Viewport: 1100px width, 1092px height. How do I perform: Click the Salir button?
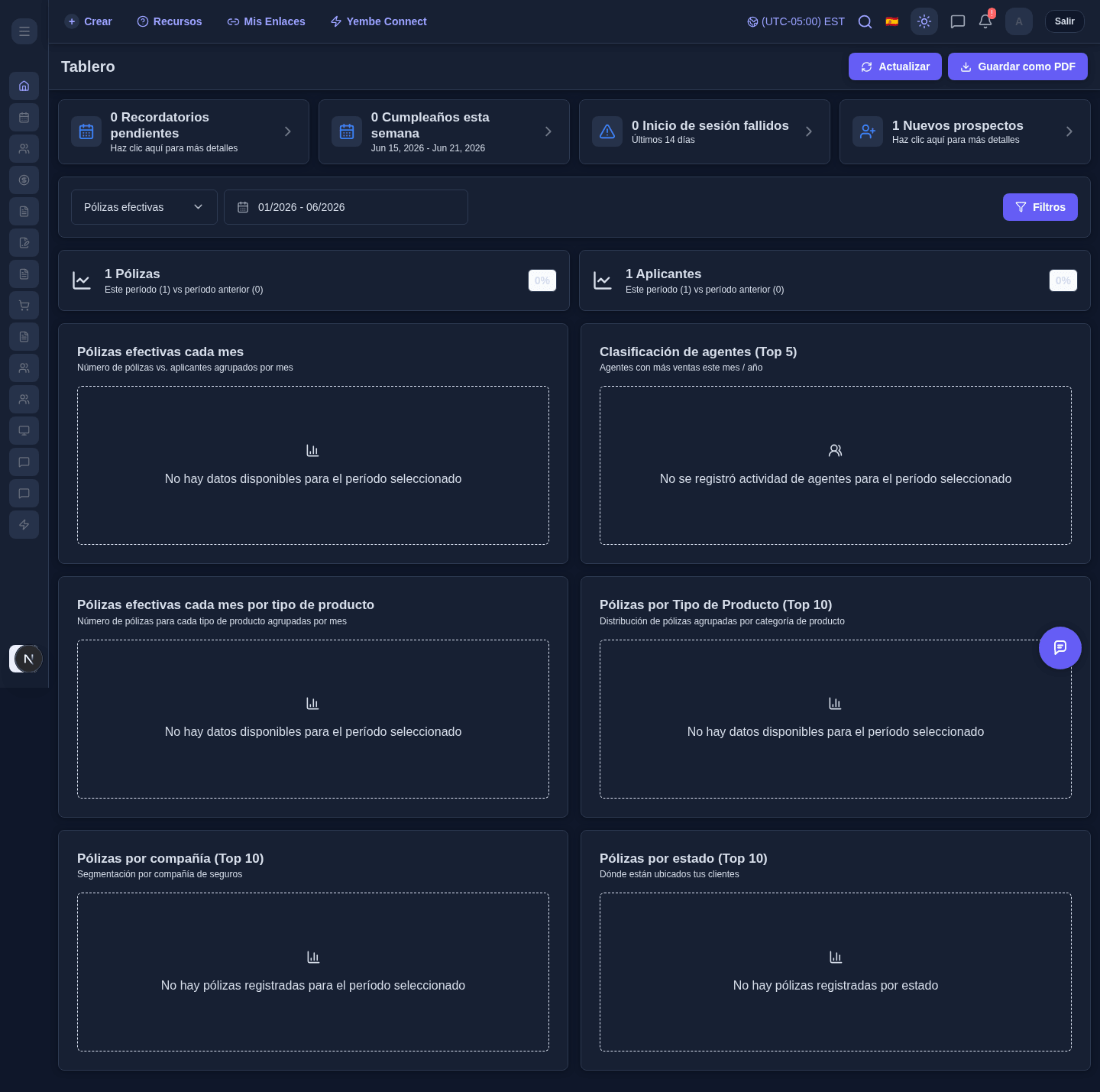tap(1065, 21)
